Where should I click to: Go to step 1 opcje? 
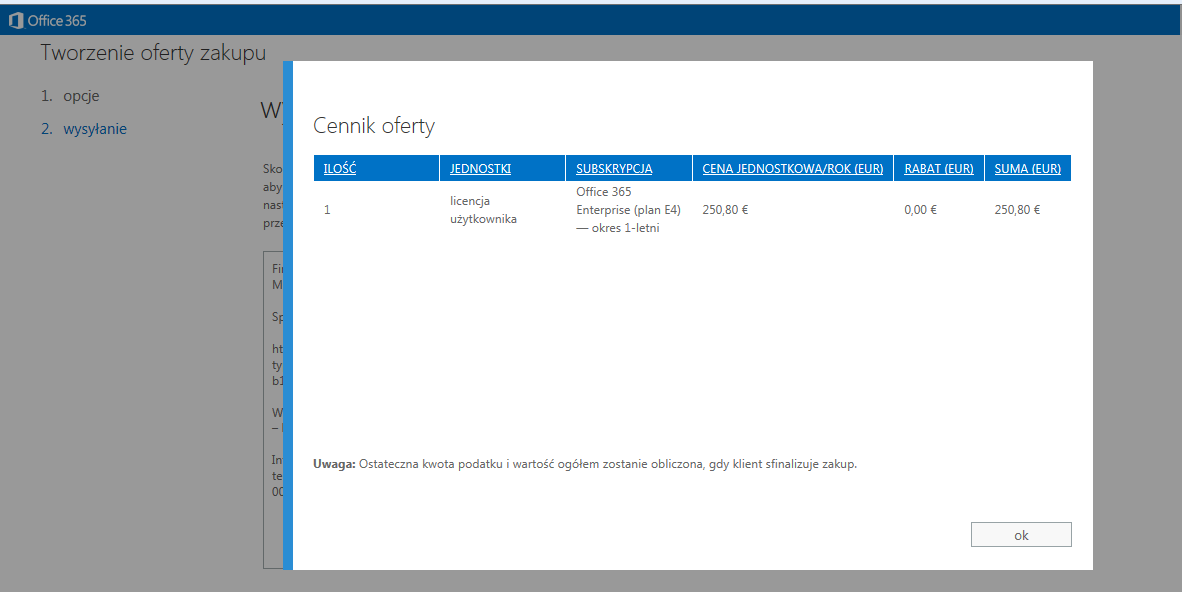coord(70,96)
